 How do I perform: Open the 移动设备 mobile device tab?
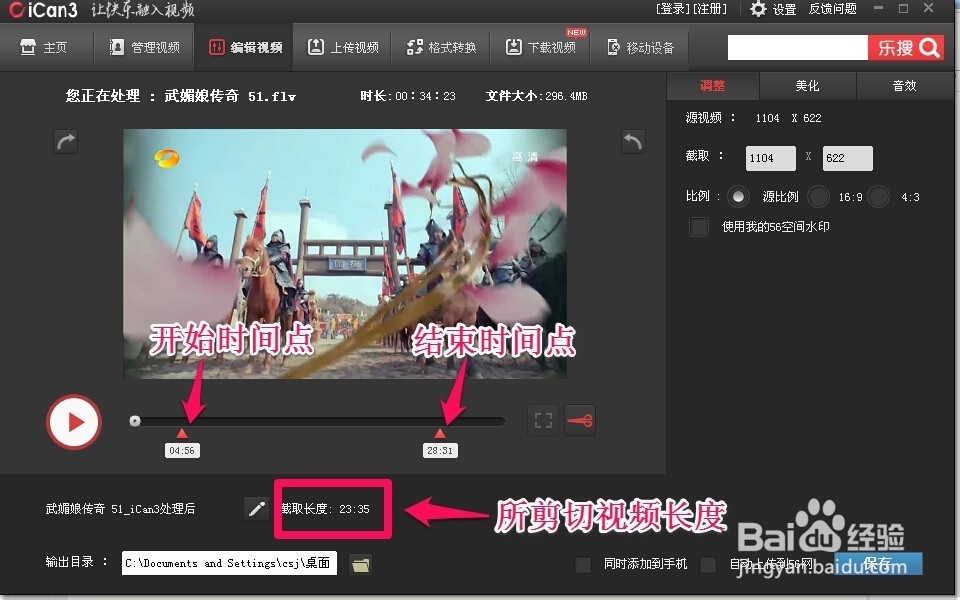coord(640,47)
